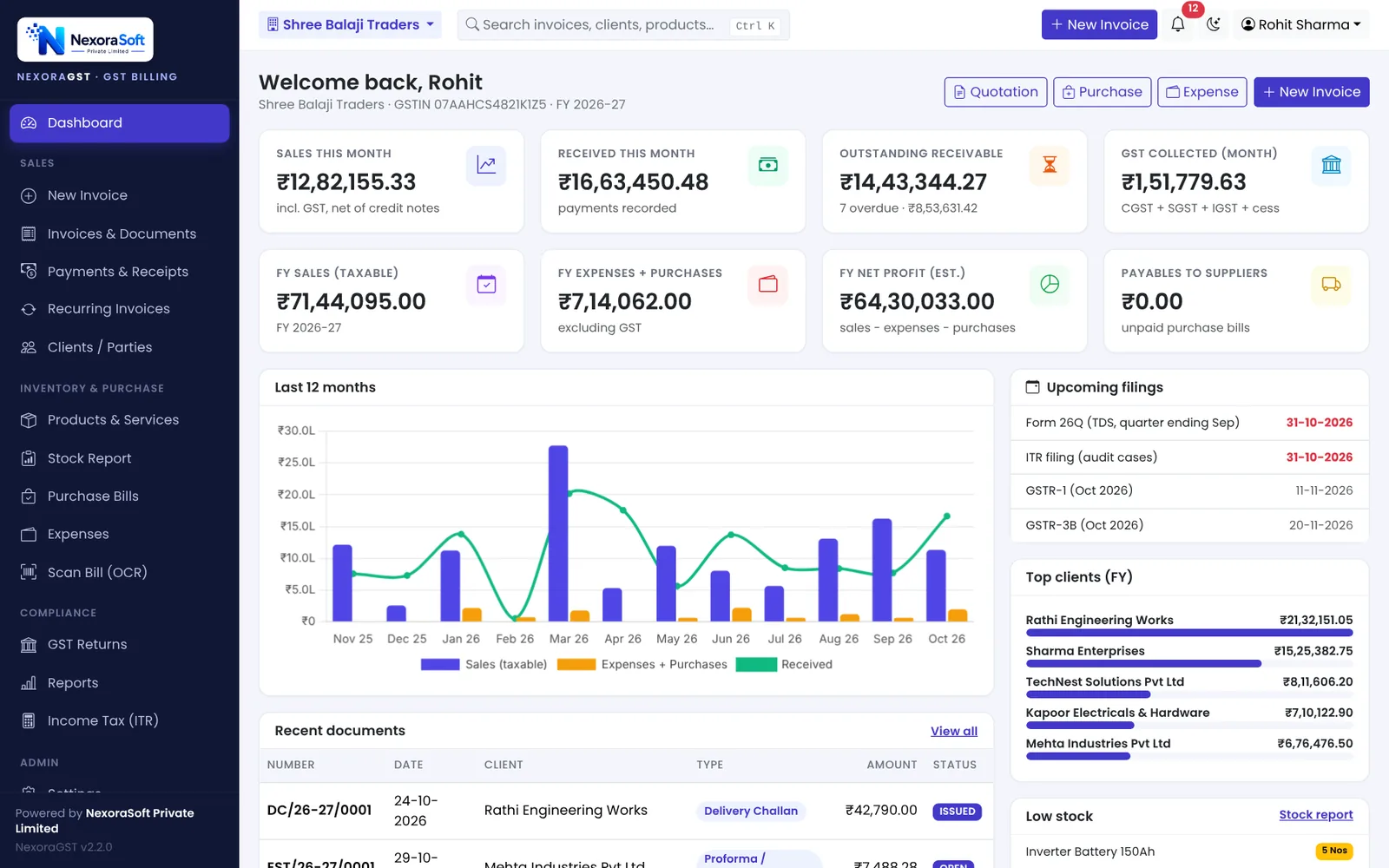Click Mehta Industries Pvt Ltd top client
Screen dimensions: 1389x868
(1098, 744)
